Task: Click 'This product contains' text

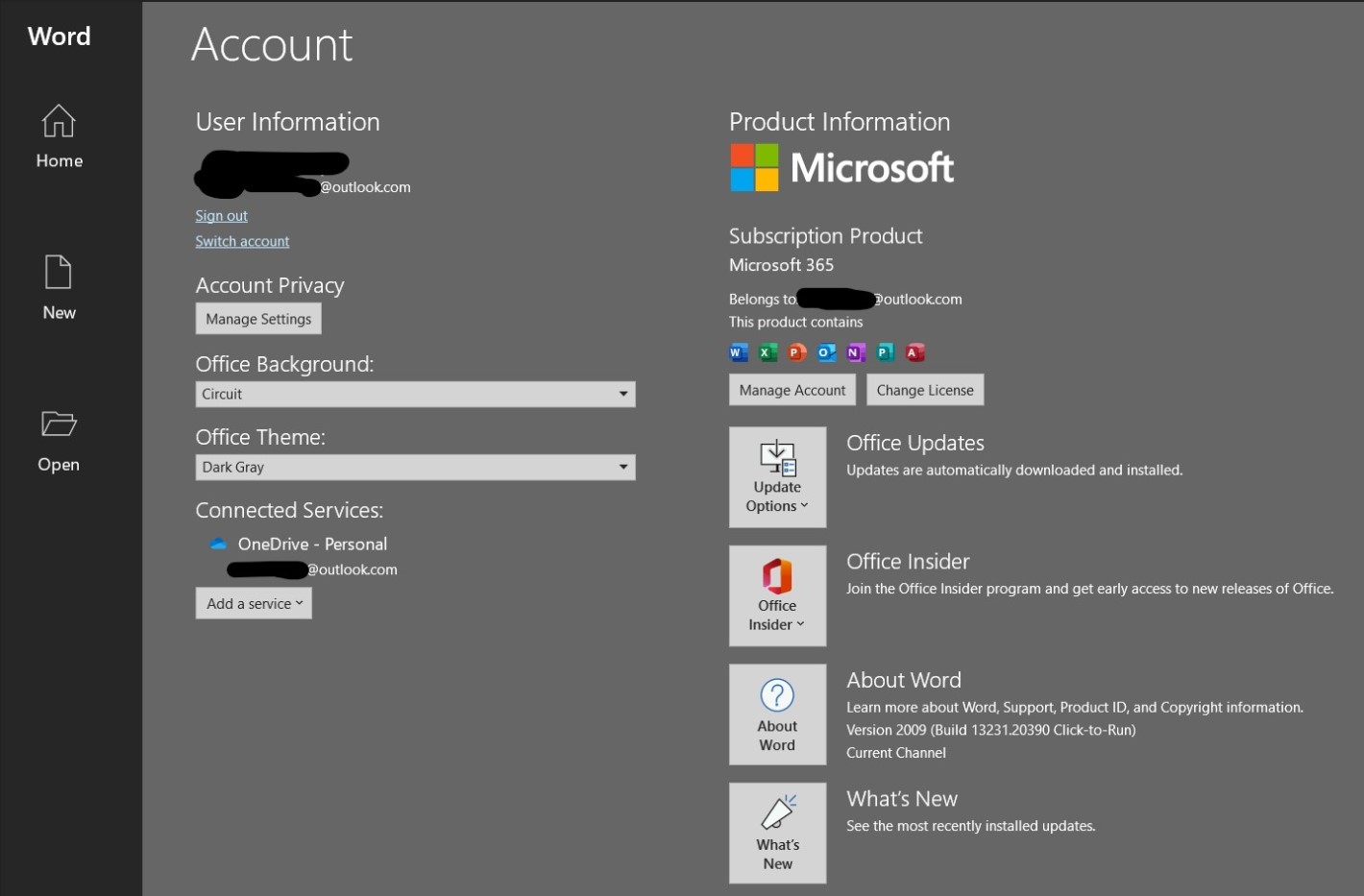Action: pos(795,322)
